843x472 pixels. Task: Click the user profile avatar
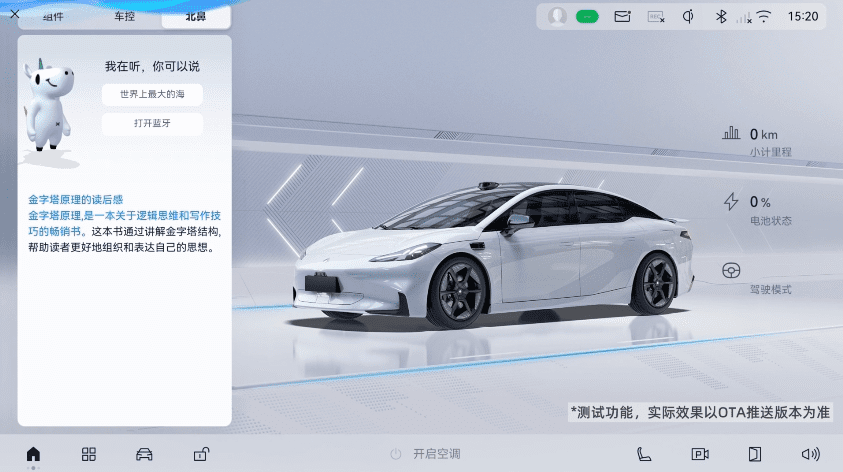(x=558, y=16)
